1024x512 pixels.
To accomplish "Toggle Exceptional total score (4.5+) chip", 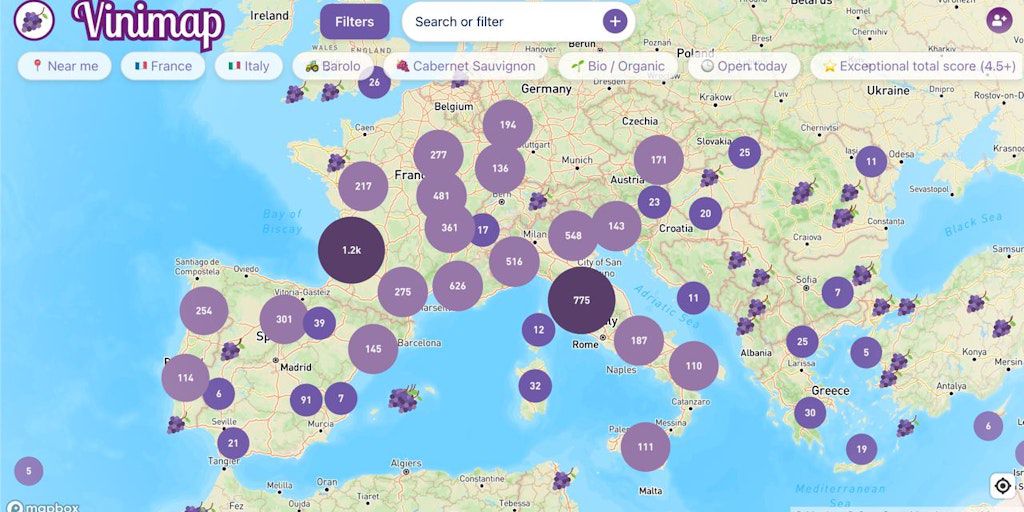I will tap(920, 66).
